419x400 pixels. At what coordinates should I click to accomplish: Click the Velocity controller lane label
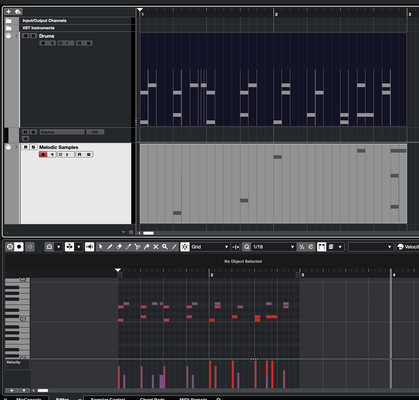point(14,362)
